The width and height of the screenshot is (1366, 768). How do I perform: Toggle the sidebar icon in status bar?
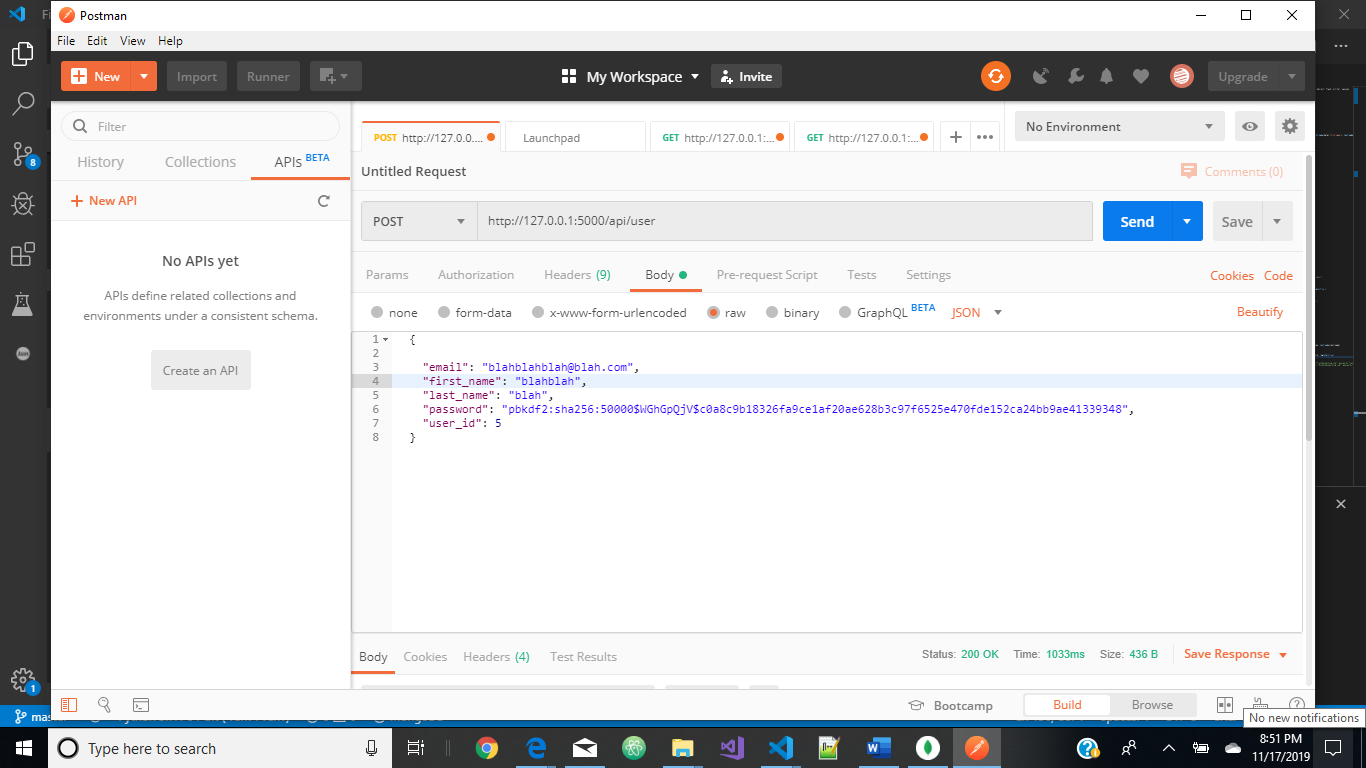[69, 705]
